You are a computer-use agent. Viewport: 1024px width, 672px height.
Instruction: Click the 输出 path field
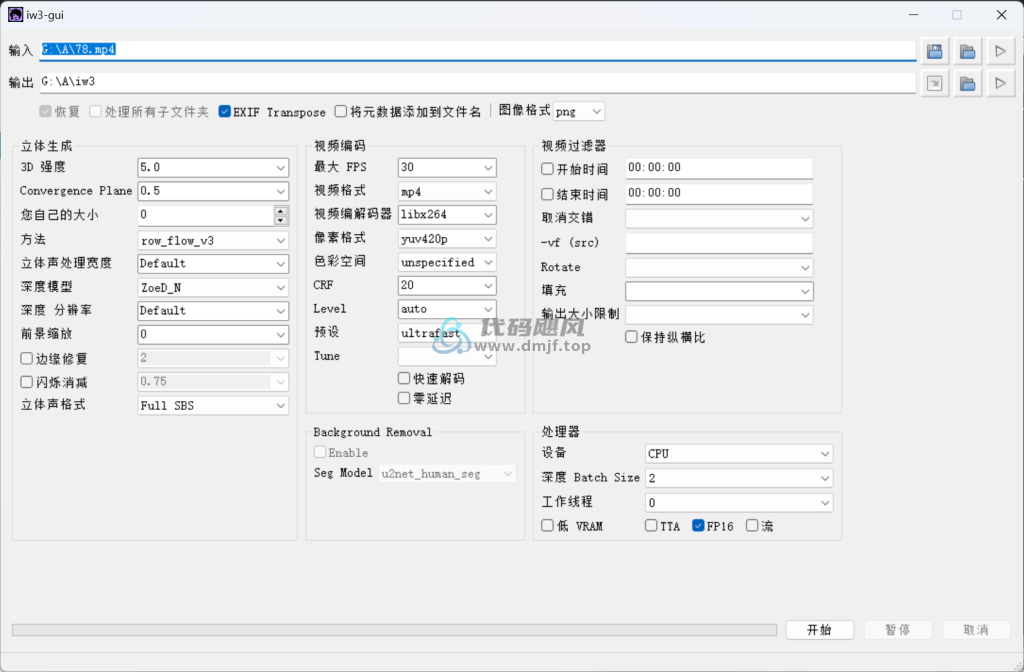point(477,82)
